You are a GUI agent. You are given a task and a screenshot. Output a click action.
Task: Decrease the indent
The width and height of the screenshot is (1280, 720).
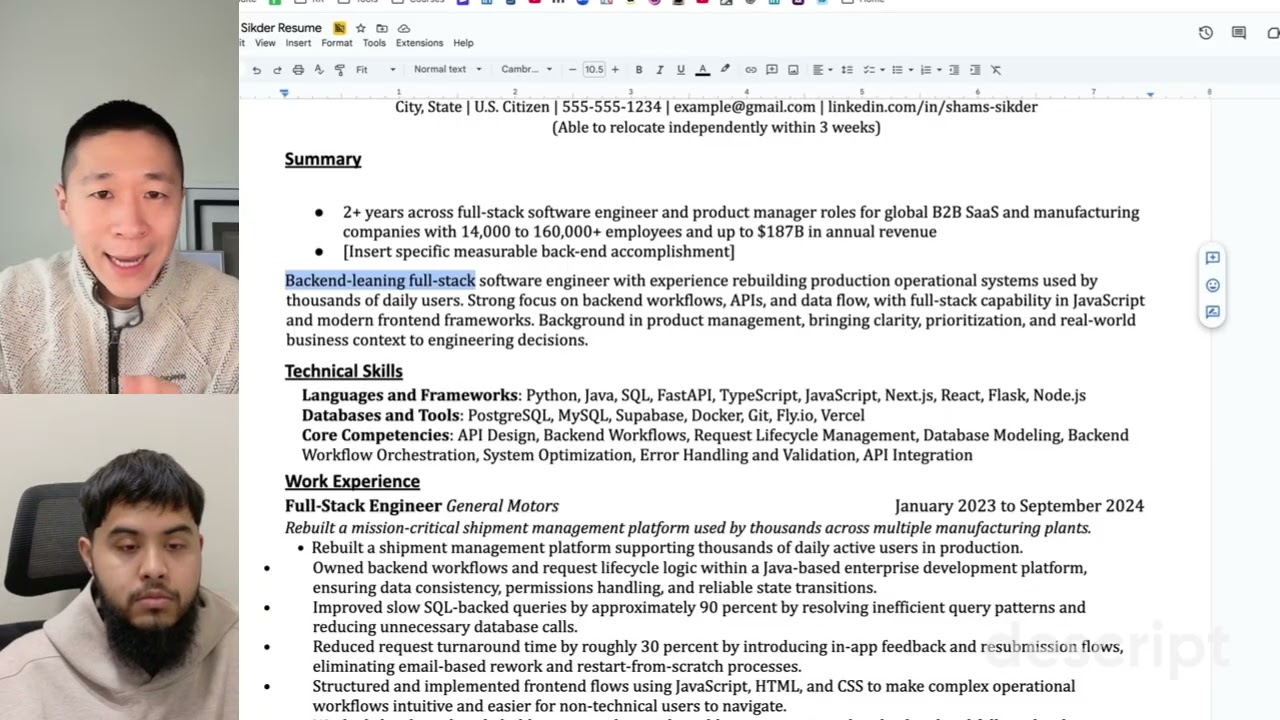tap(954, 70)
